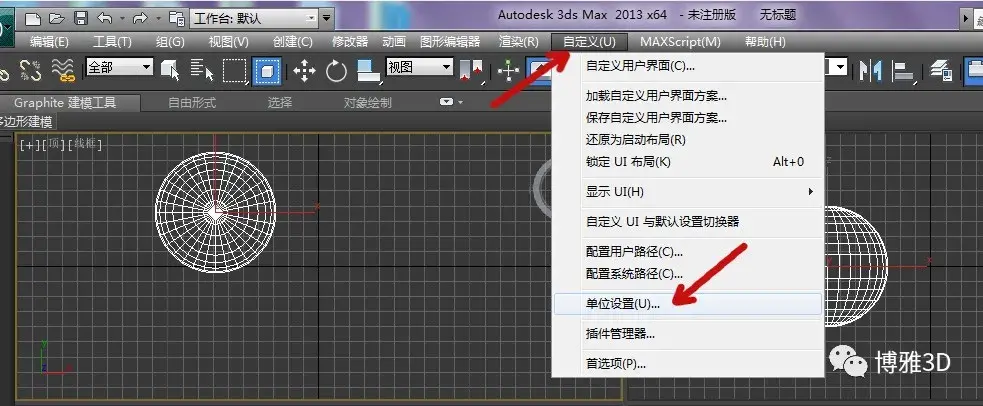Image resolution: width=983 pixels, height=406 pixels.
Task: Select 还原为启动布局(R)
Action: [x=687, y=139]
